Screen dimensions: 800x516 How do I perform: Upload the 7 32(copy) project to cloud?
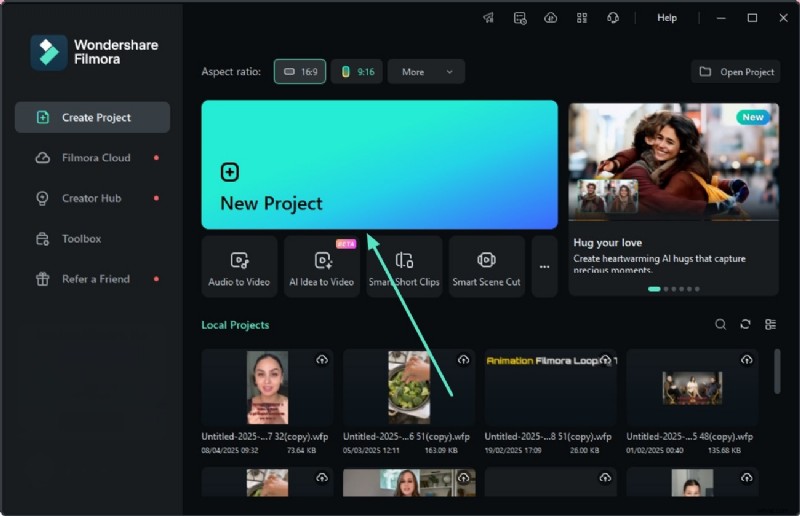[x=322, y=360]
